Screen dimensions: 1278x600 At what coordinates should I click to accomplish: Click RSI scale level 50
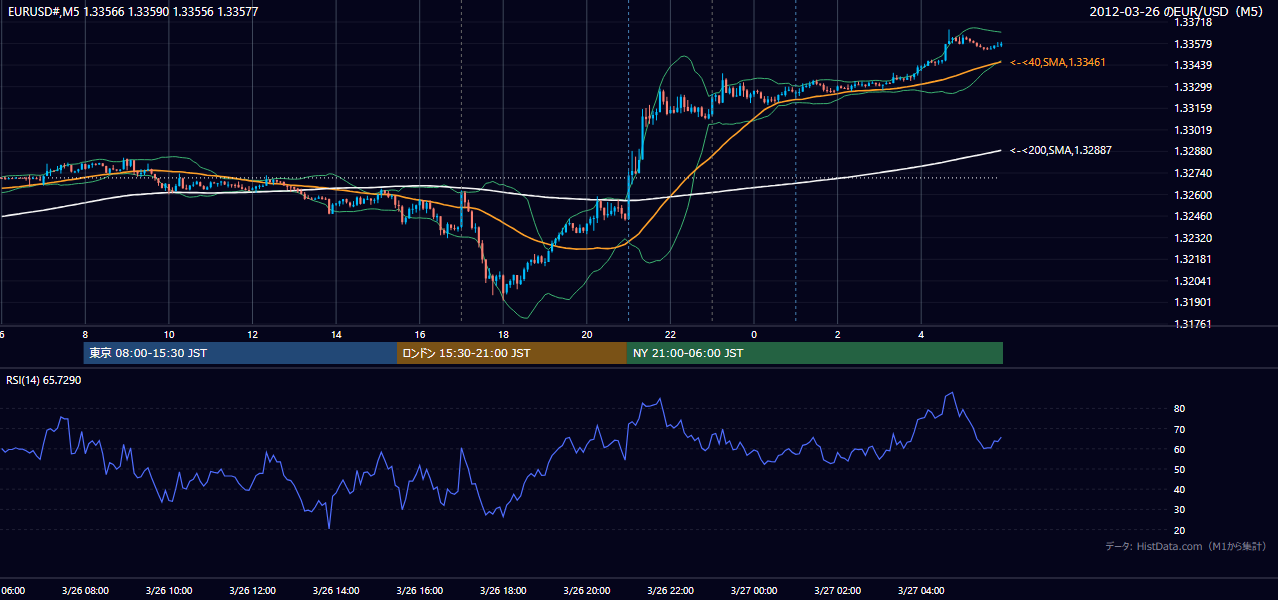[1180, 469]
